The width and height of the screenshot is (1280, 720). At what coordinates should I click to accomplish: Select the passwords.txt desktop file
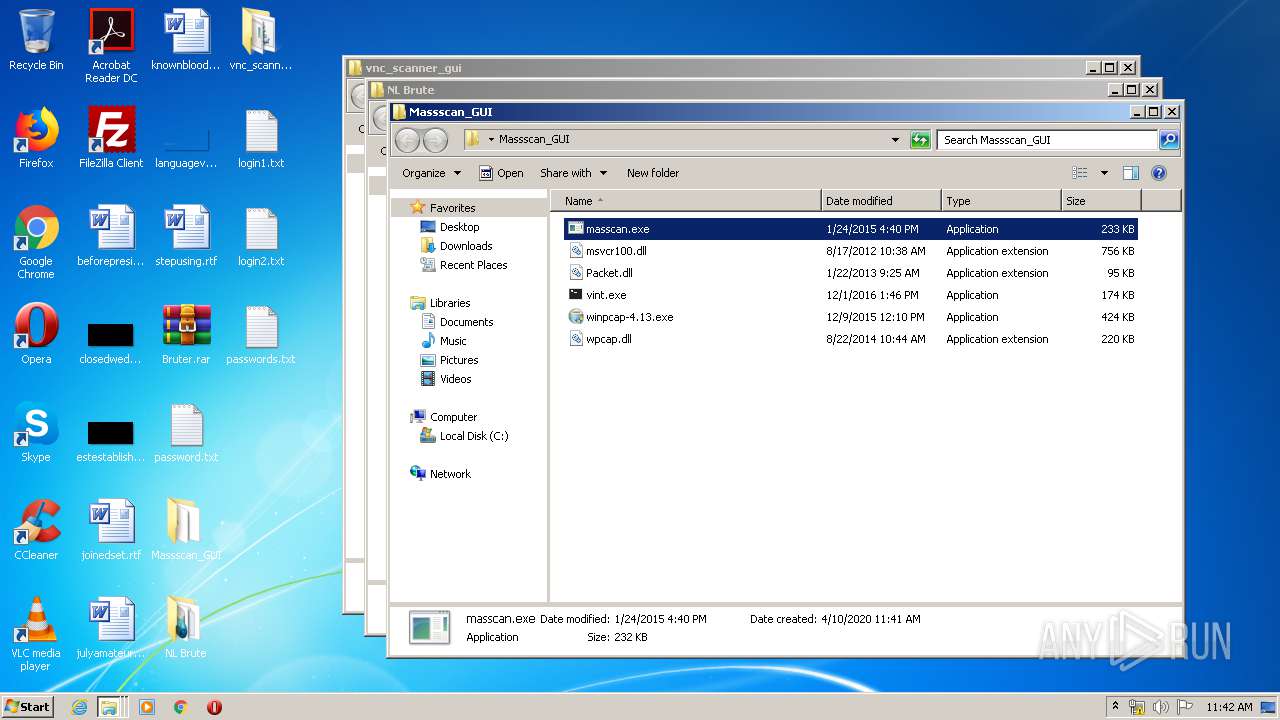pyautogui.click(x=261, y=335)
